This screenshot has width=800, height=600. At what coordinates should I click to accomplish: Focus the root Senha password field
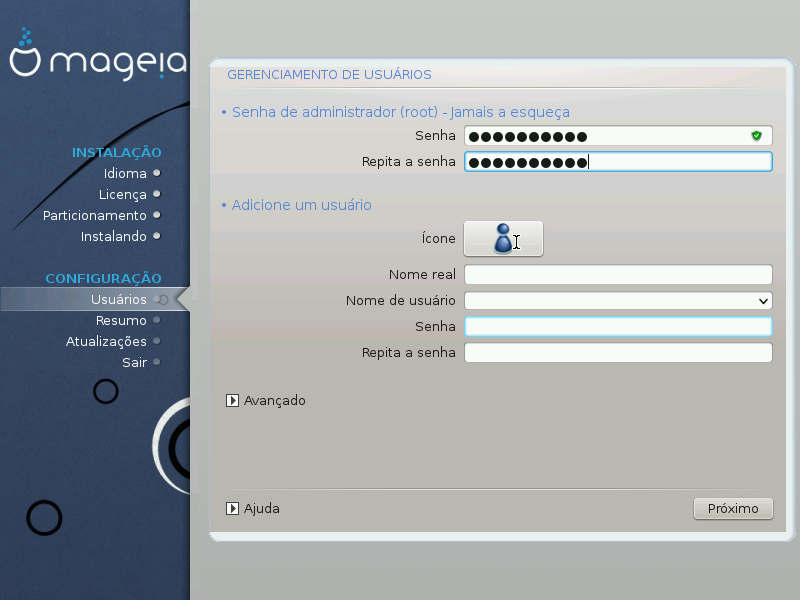(x=618, y=136)
